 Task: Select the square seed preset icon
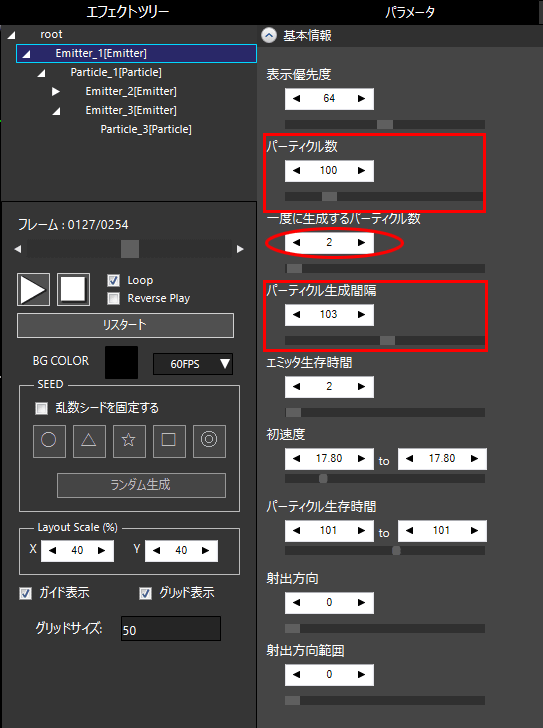pyautogui.click(x=169, y=441)
